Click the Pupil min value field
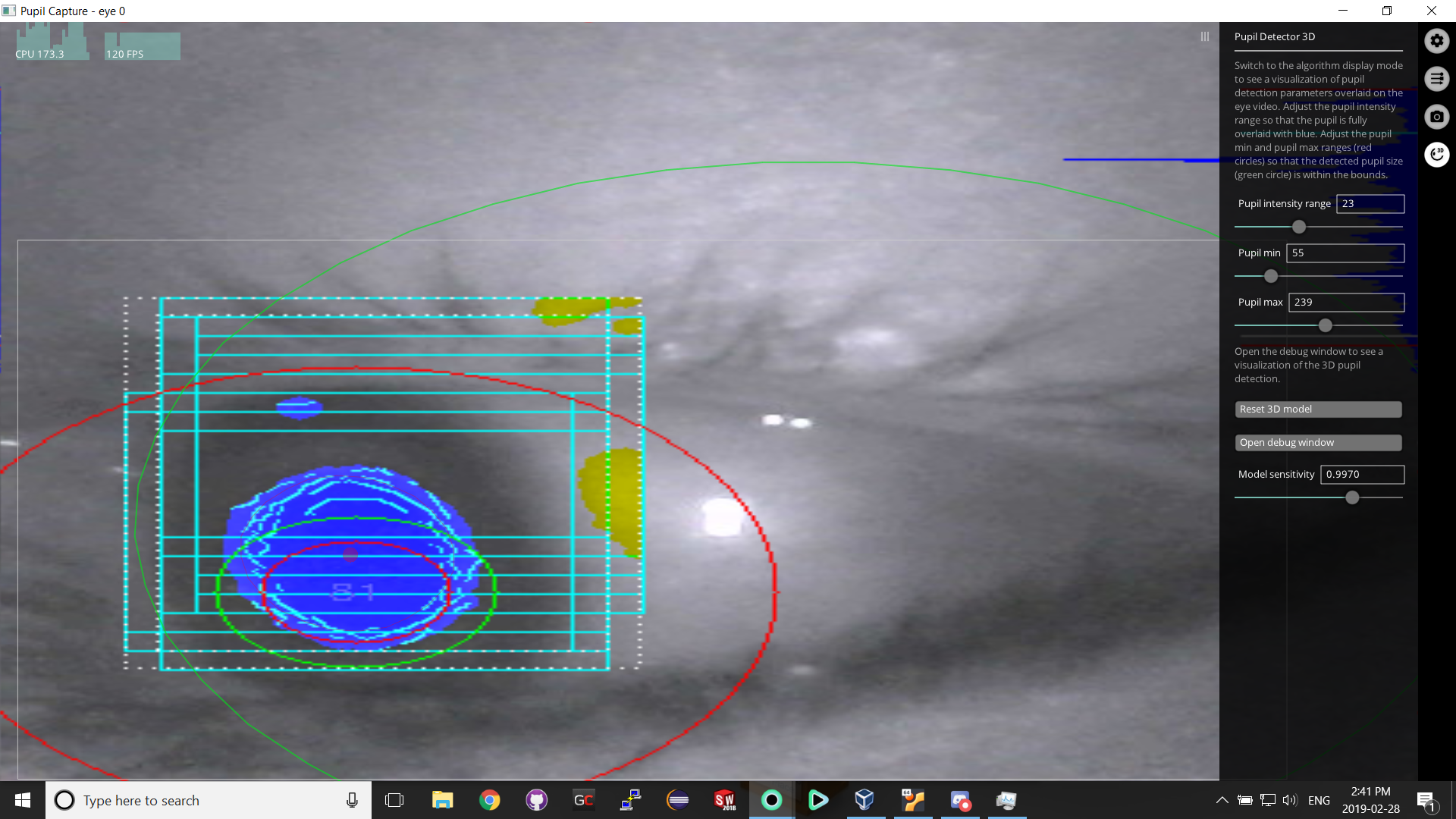Image resolution: width=1456 pixels, height=819 pixels. pos(1345,253)
